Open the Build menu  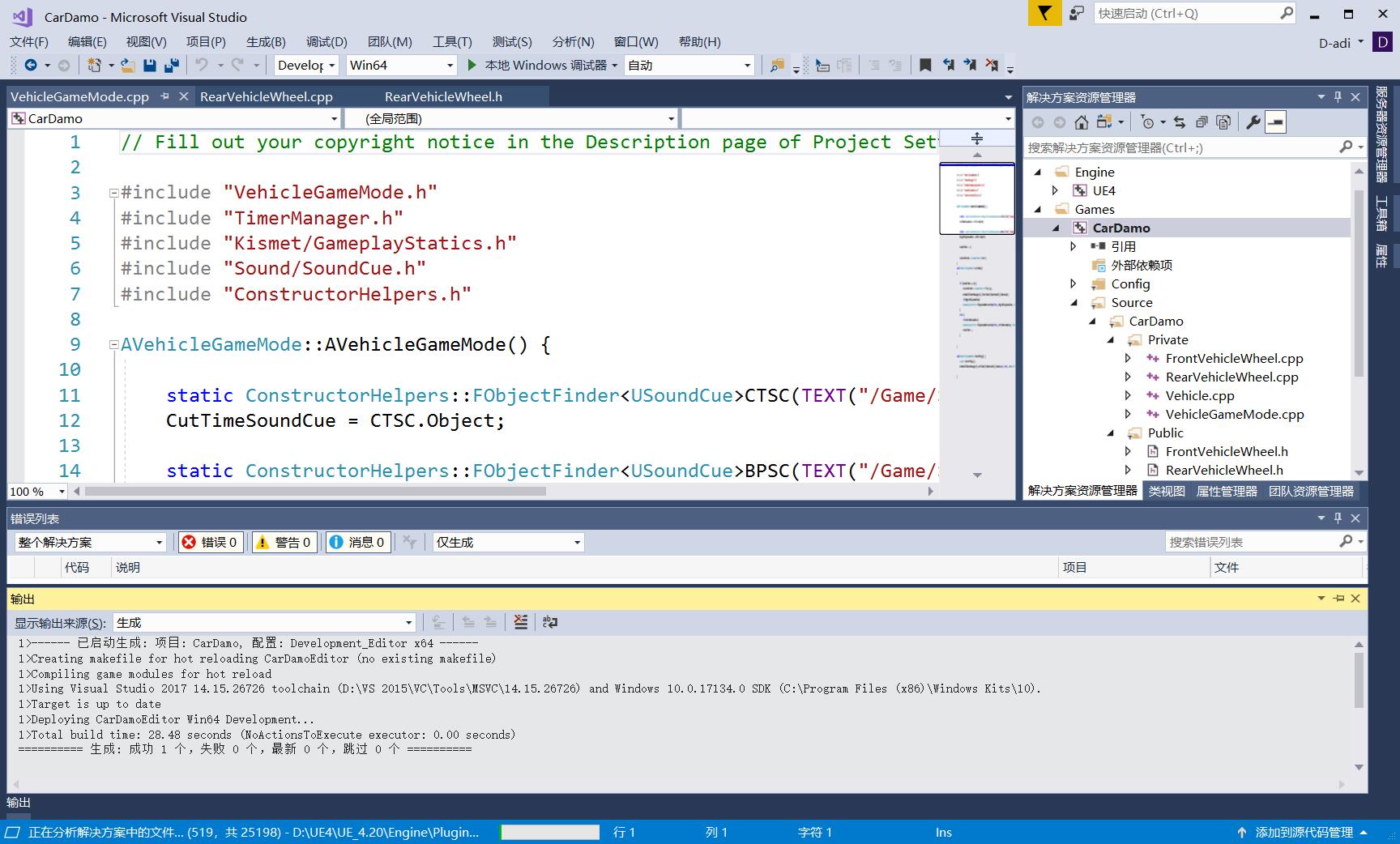[x=266, y=41]
